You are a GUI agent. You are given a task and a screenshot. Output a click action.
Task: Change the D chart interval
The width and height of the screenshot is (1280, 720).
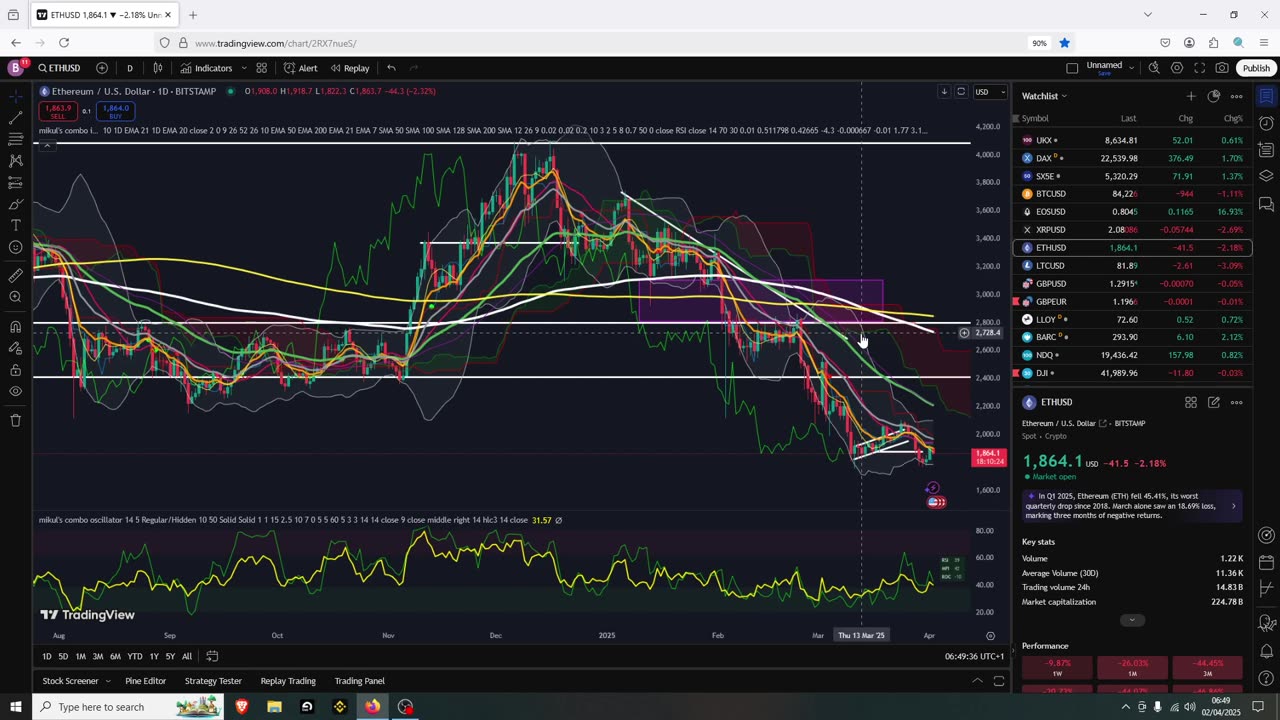tap(130, 68)
